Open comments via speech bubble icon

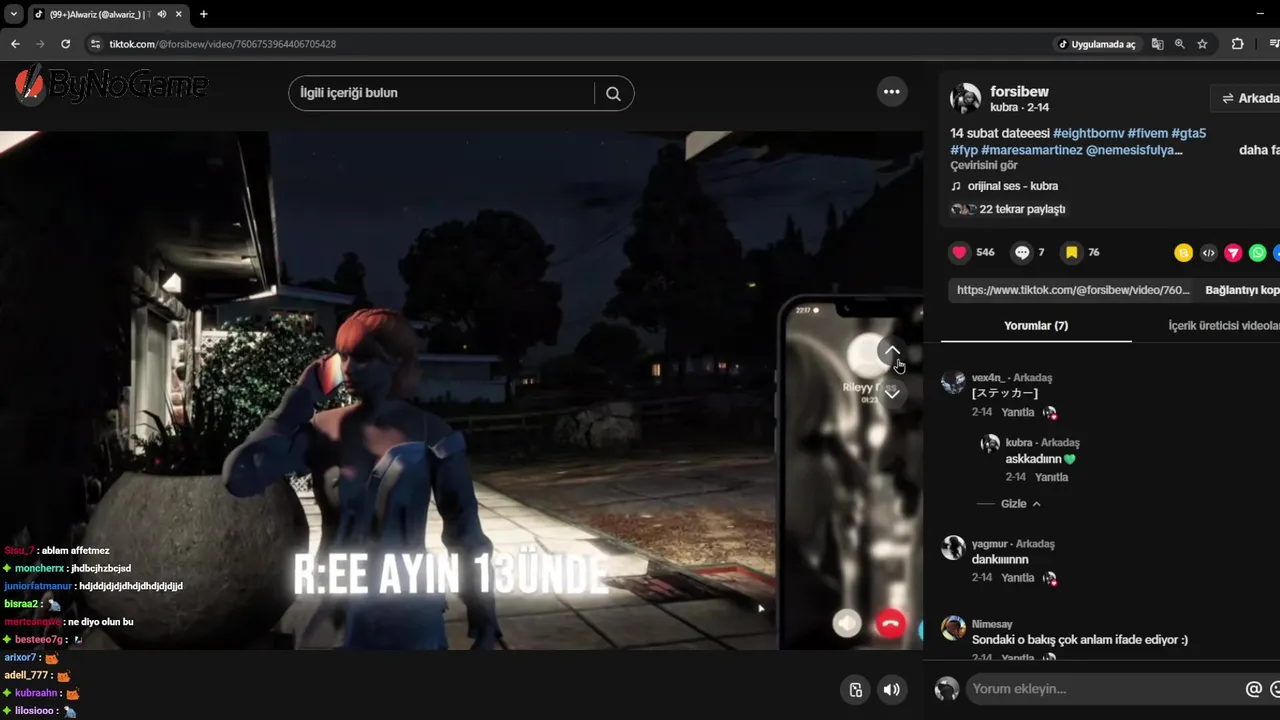click(x=1022, y=252)
